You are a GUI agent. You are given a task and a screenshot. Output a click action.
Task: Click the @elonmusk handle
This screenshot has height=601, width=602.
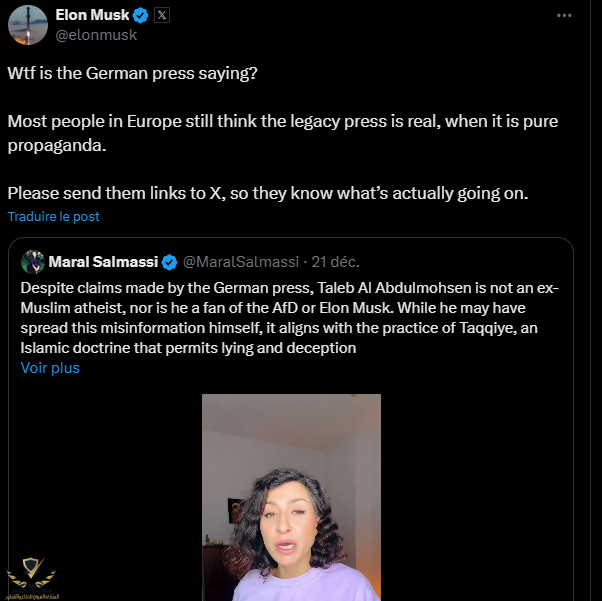click(96, 35)
